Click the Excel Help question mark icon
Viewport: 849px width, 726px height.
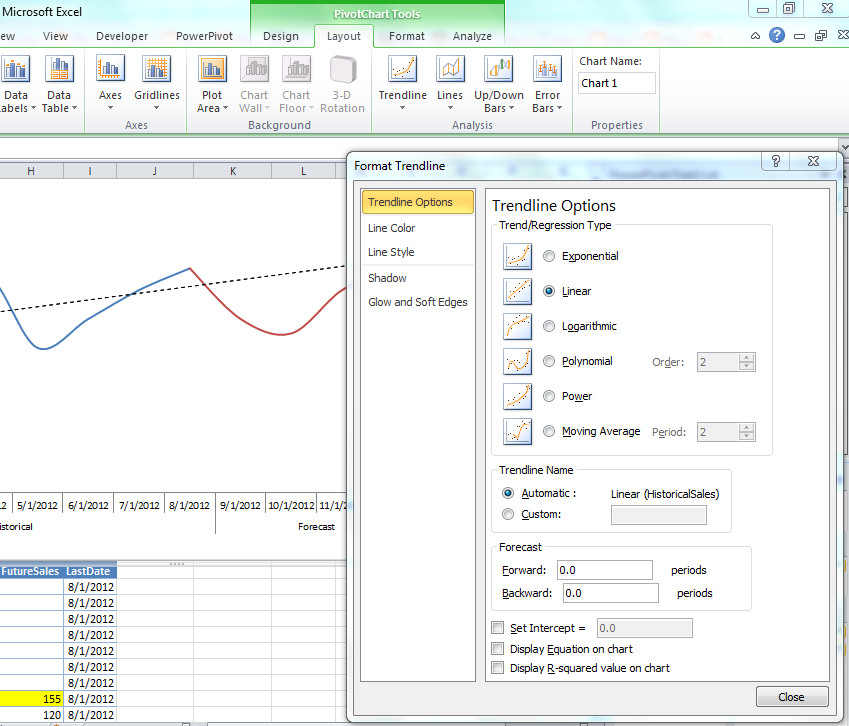tap(776, 34)
